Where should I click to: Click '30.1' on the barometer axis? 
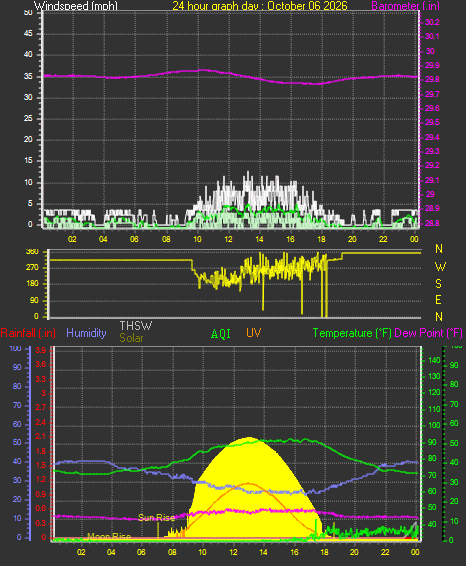[x=432, y=36]
